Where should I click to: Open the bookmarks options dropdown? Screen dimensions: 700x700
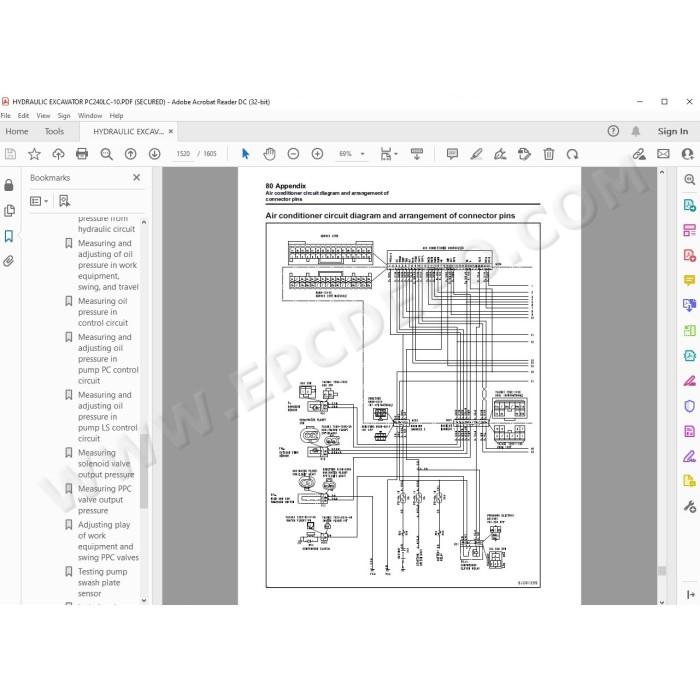[x=39, y=201]
